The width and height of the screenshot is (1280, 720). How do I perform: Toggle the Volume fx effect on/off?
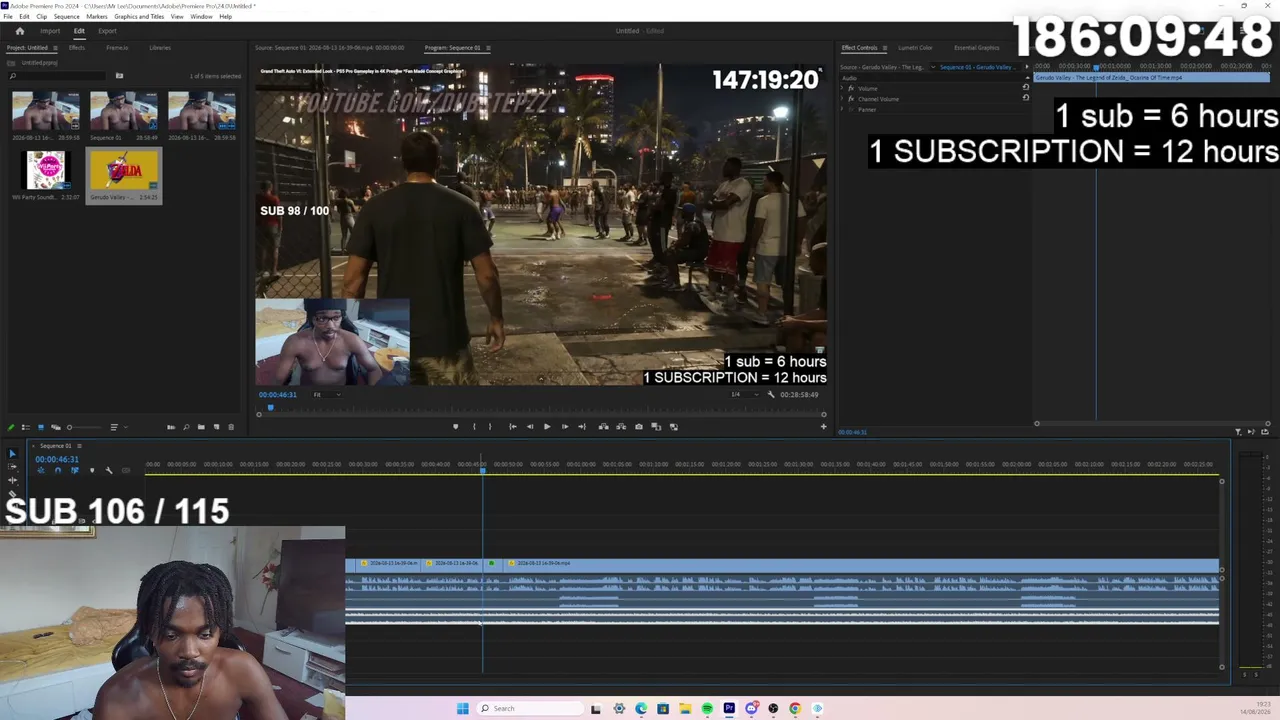[x=851, y=88]
